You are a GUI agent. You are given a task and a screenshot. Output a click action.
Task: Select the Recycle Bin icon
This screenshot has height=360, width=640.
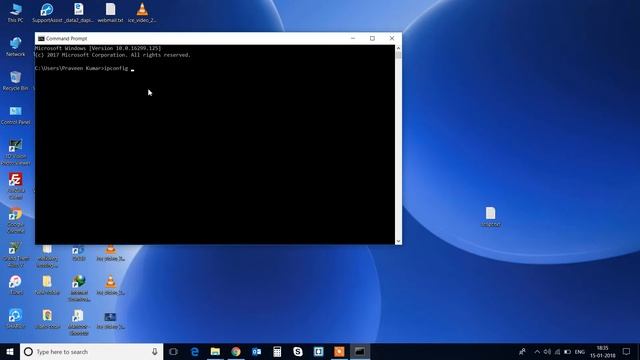click(x=16, y=80)
